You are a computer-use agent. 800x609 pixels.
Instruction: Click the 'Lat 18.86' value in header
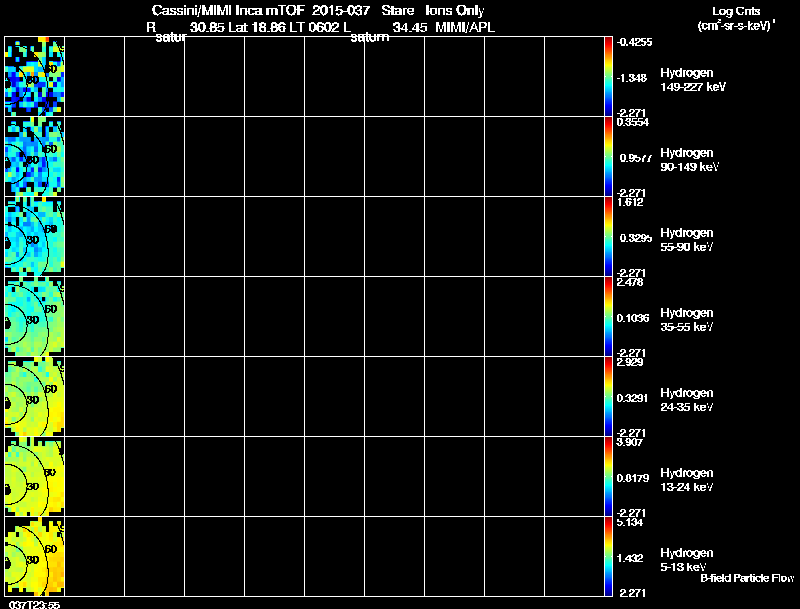257,28
